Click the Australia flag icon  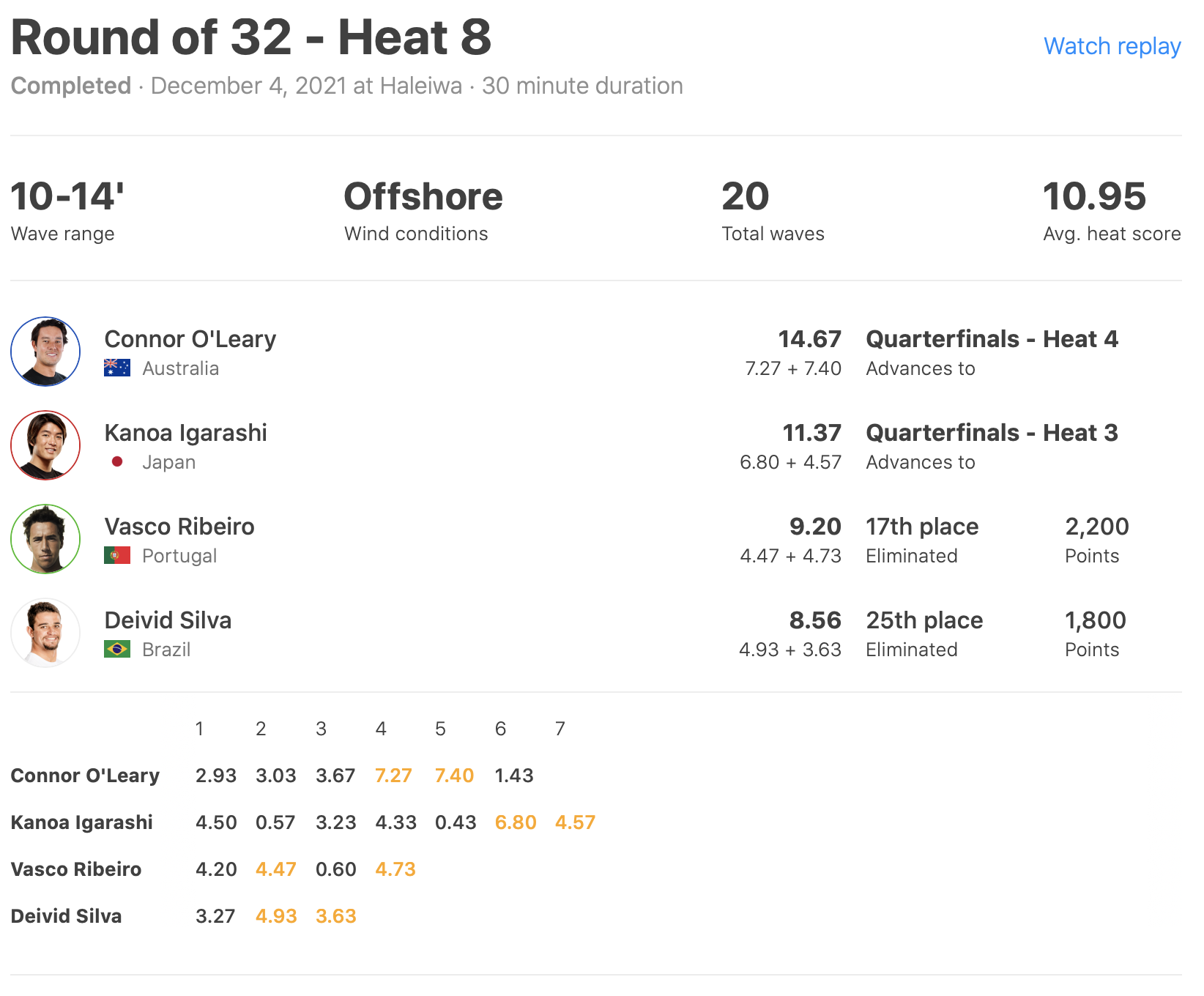tap(117, 368)
